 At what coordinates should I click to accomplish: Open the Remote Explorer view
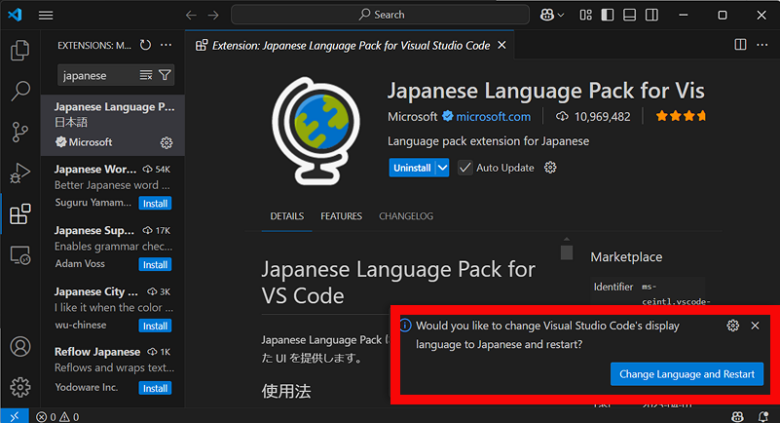[x=20, y=255]
